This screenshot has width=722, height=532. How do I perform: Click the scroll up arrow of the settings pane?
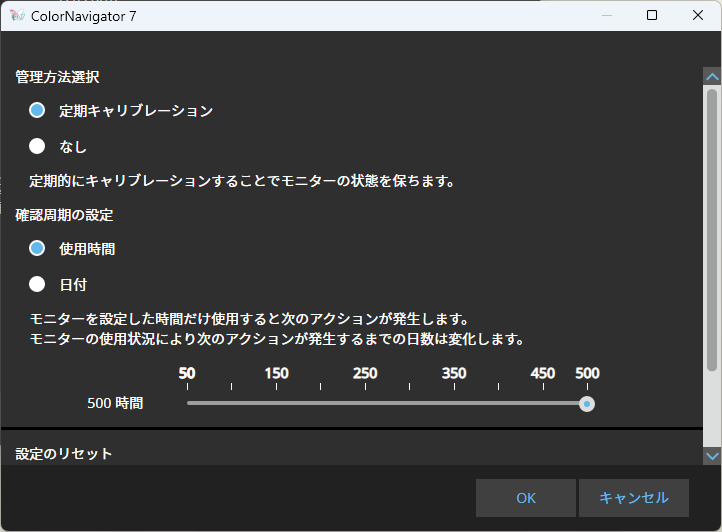[712, 76]
